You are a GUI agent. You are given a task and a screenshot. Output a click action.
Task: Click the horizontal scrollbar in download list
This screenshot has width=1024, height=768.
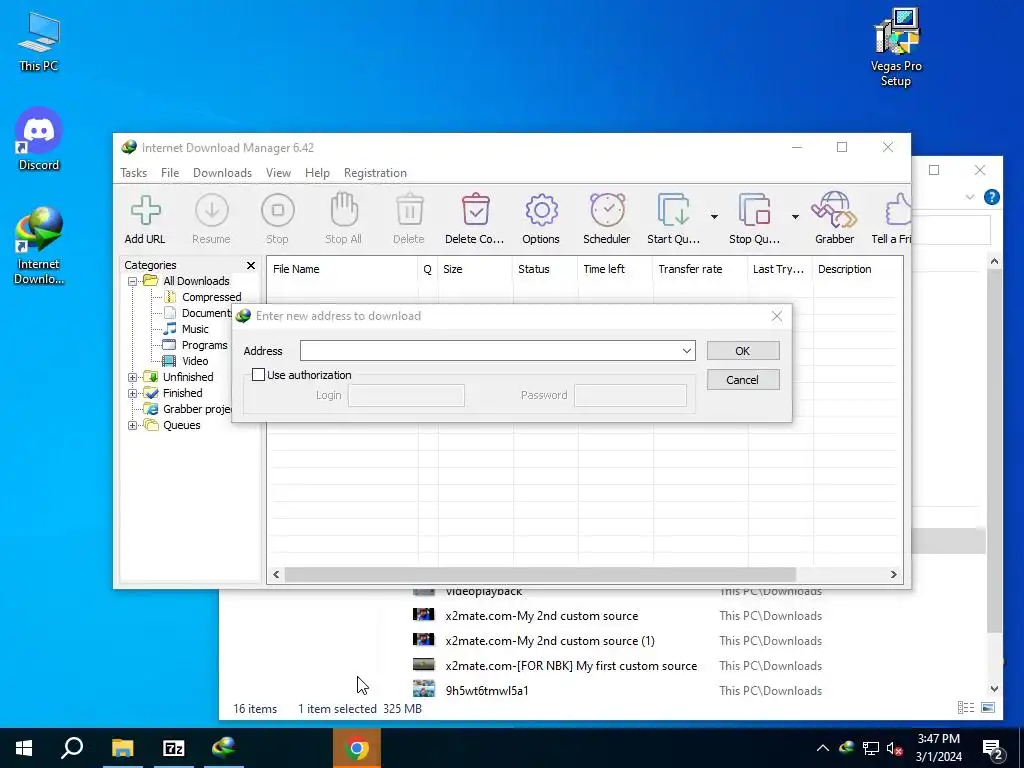coord(540,575)
